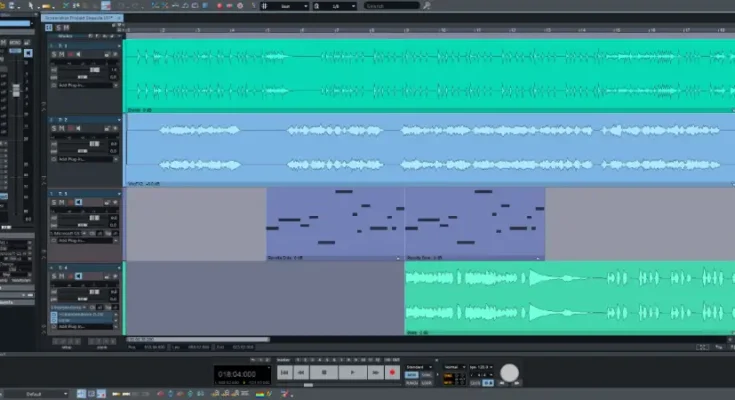This screenshot has width=735, height=400.
Task: Click the Rewind button in transport
Action: (x=301, y=372)
